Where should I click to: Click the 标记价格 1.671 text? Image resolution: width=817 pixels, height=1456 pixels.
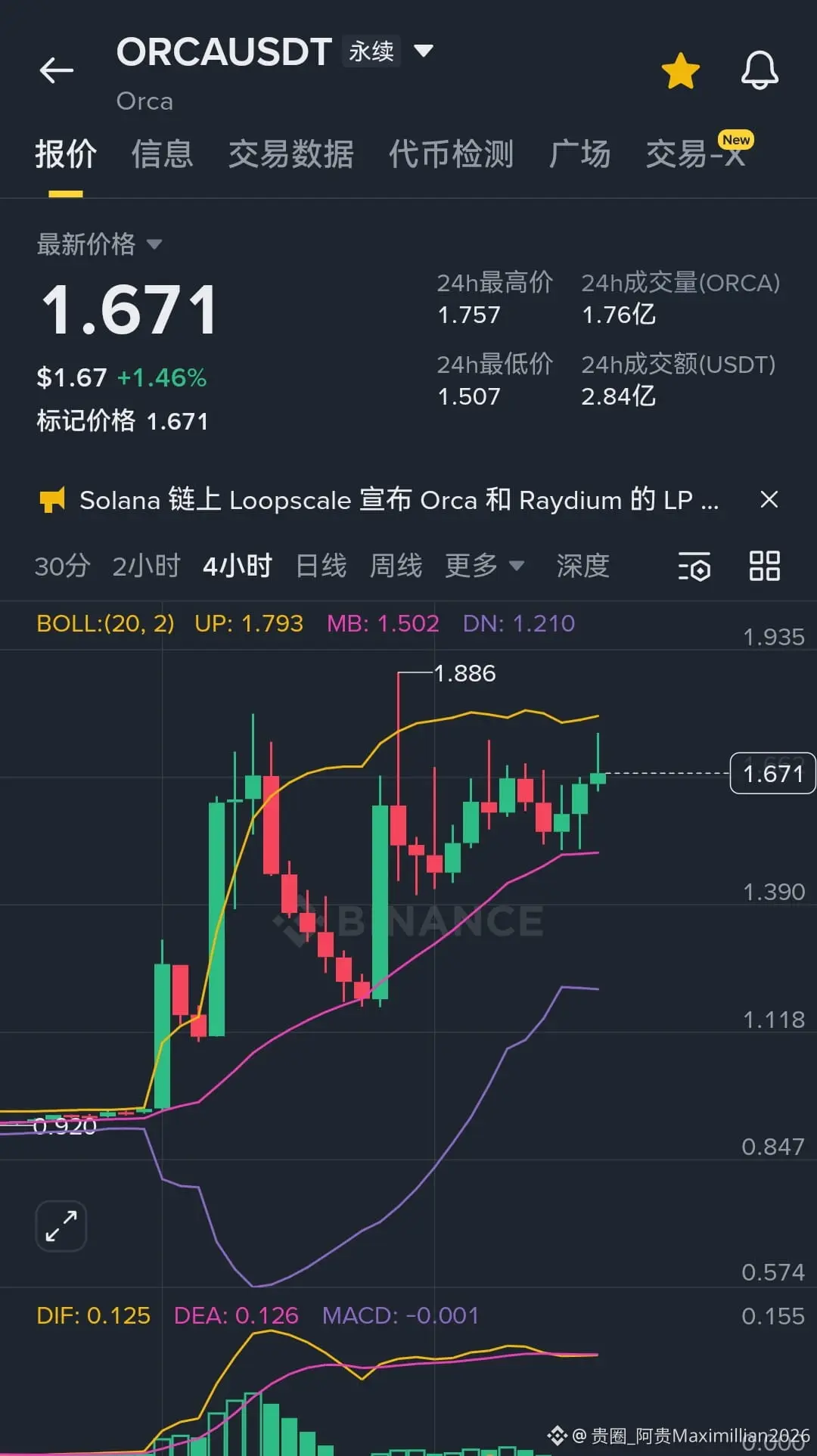[x=123, y=421]
